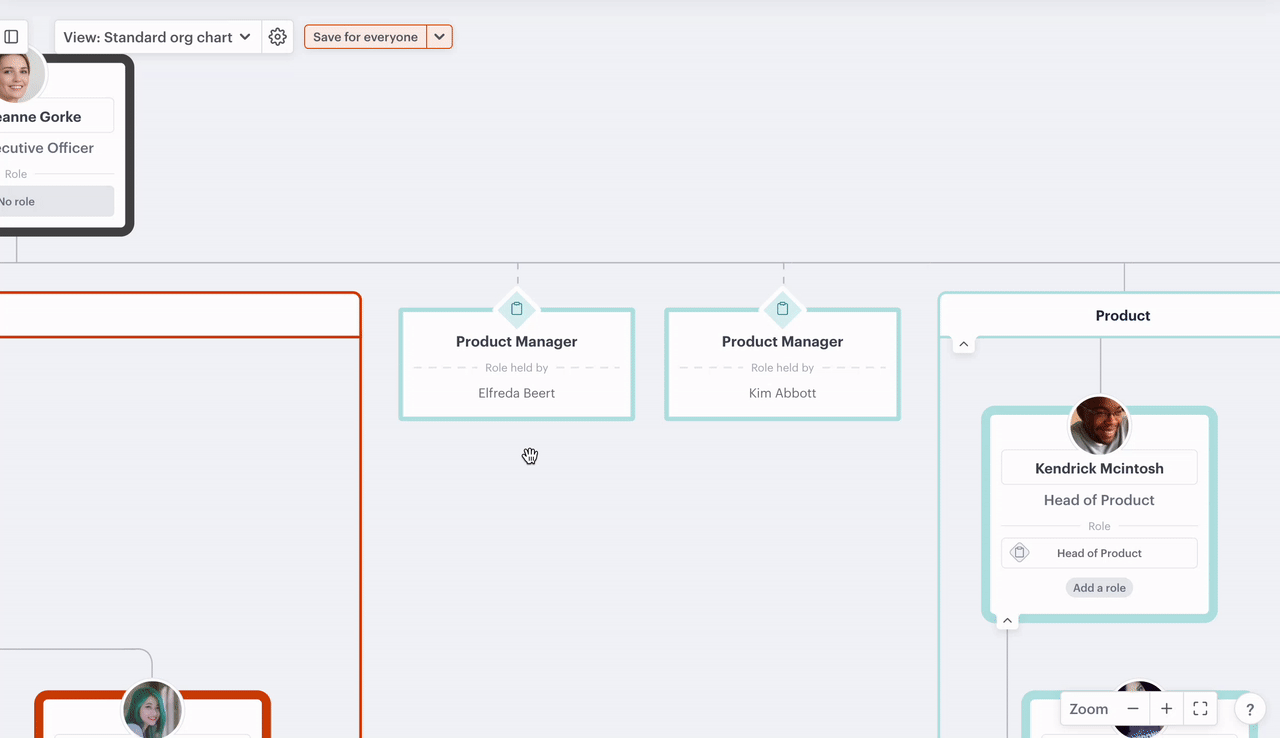The image size is (1280, 738).
Task: Open the view settings gear
Action: (x=278, y=37)
